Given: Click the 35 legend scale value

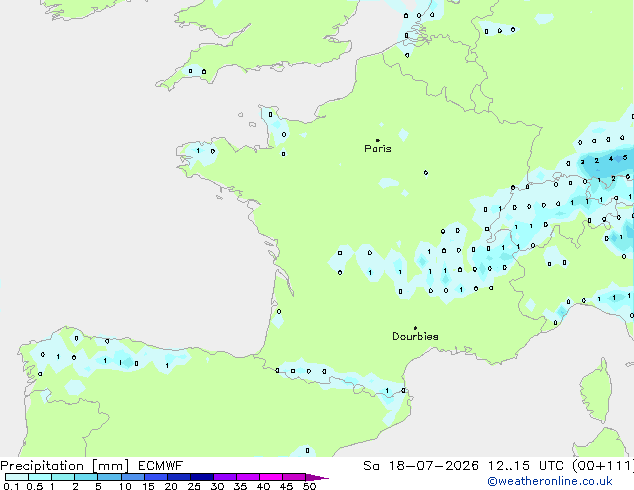Looking at the screenshot, I should coord(240,486).
